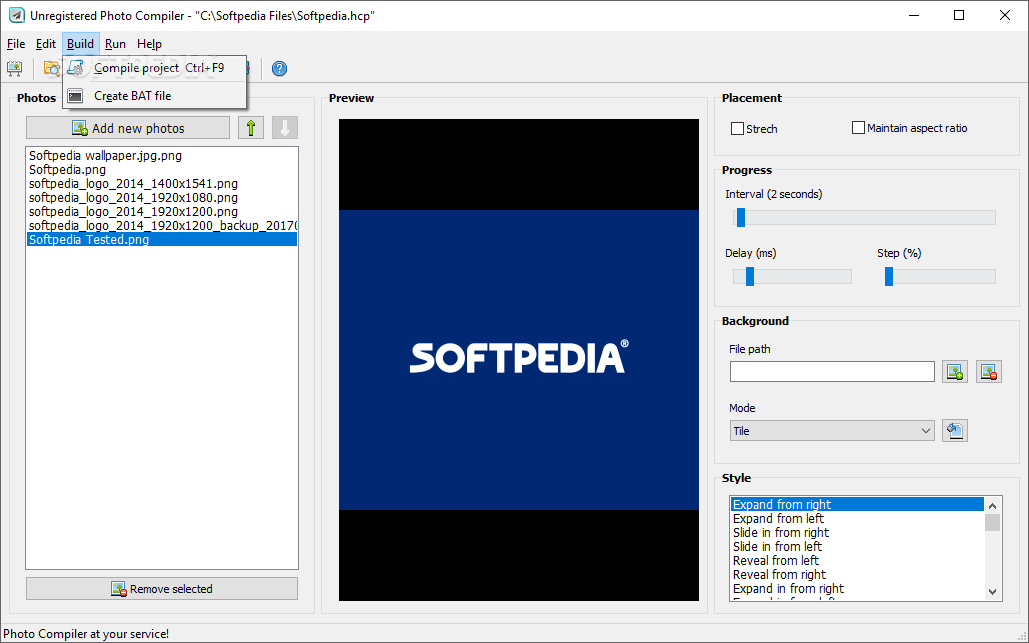Click the browse background image icon
The image size is (1029, 643).
[955, 371]
